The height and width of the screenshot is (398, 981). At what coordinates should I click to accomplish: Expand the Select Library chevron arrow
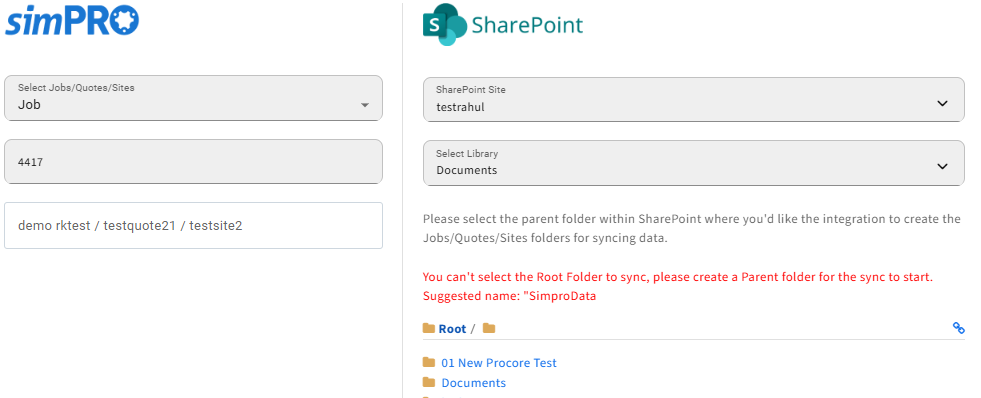[x=942, y=166]
